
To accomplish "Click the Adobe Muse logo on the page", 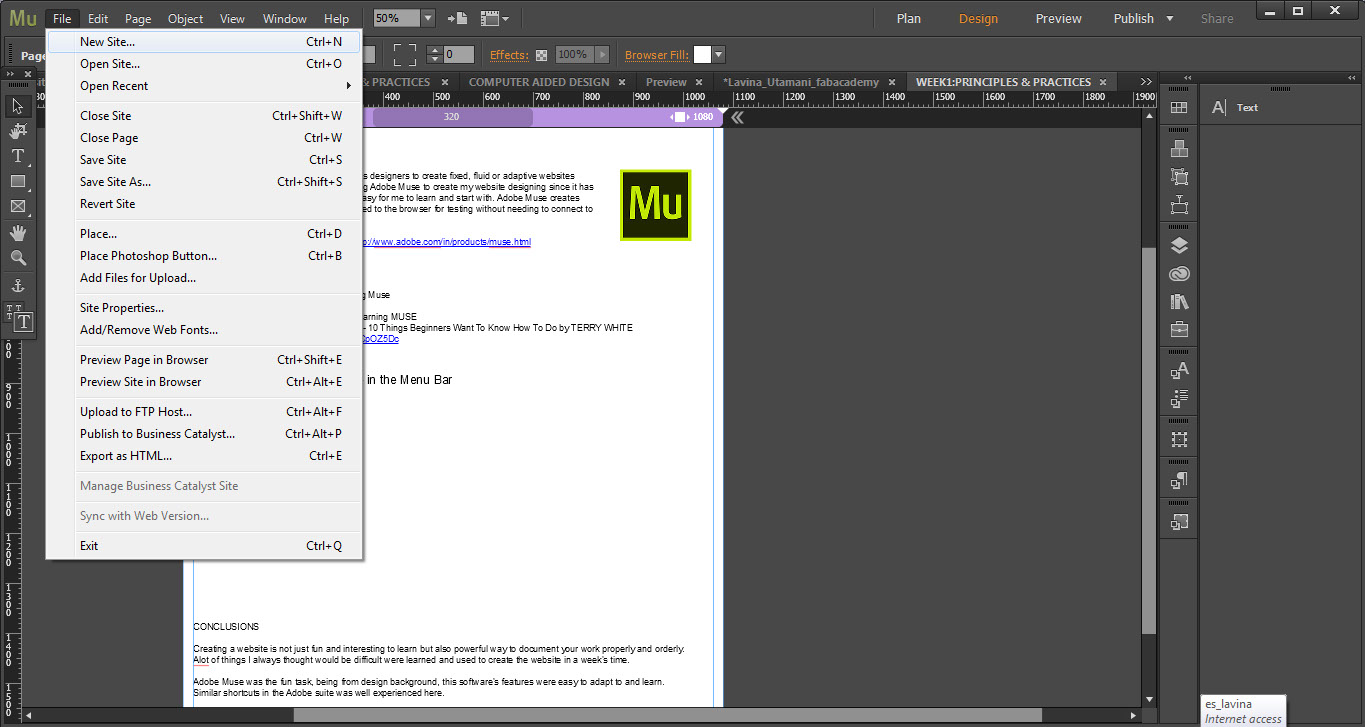I will click(x=656, y=205).
